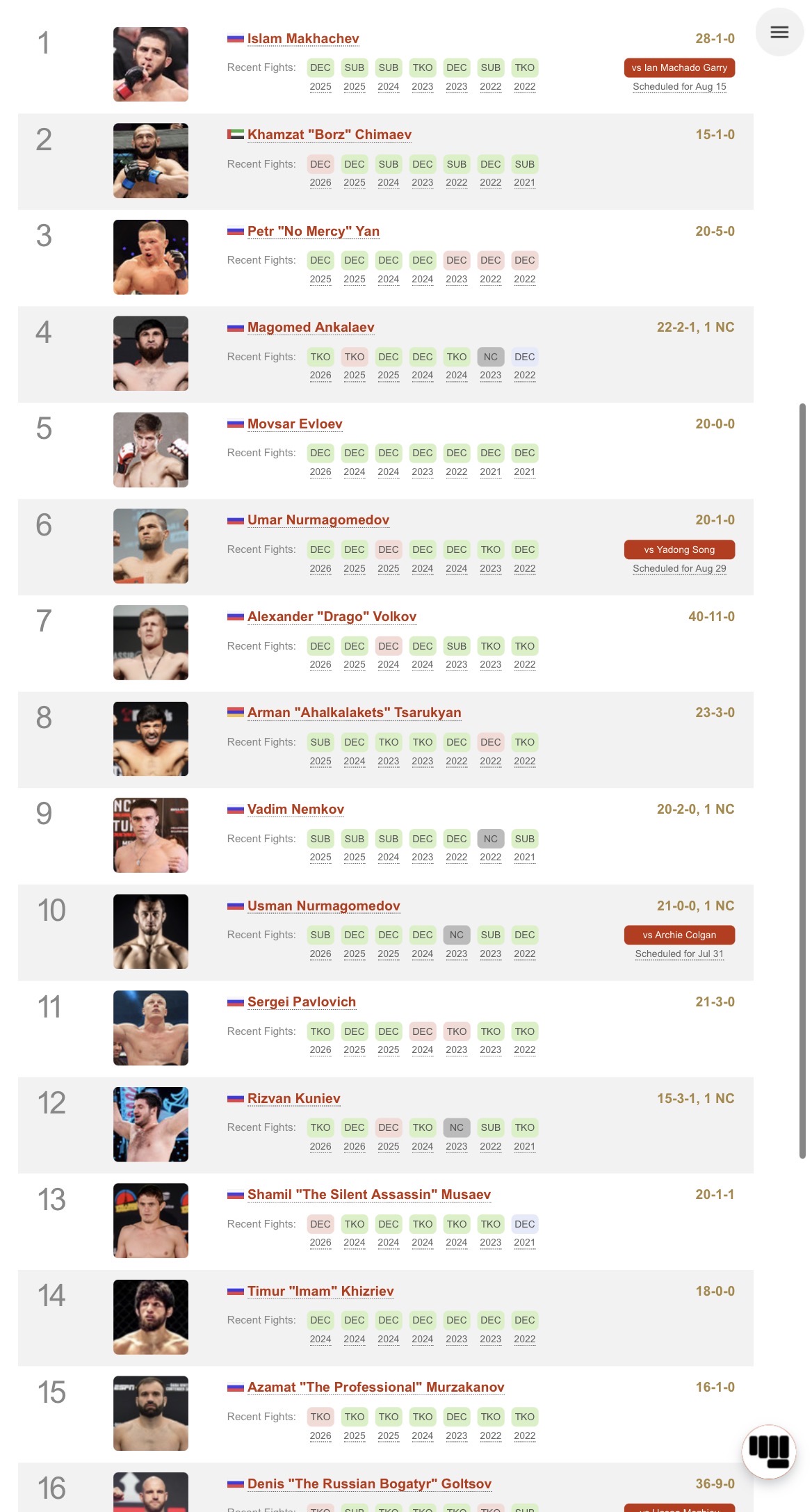Open the vs Ian Machado Garry button
Image resolution: width=812 pixels, height=1512 pixels.
(679, 67)
